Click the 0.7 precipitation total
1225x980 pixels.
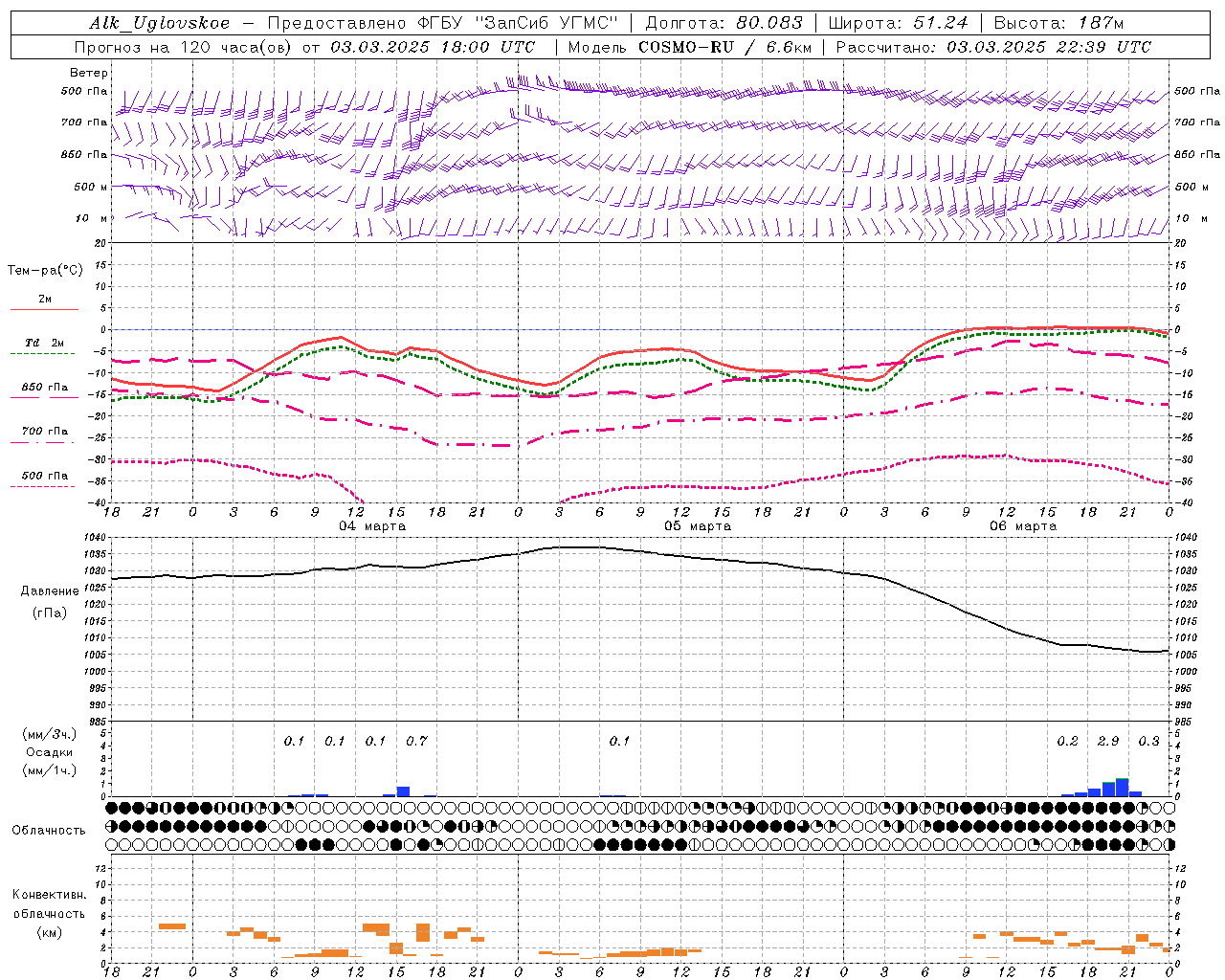pos(416,741)
